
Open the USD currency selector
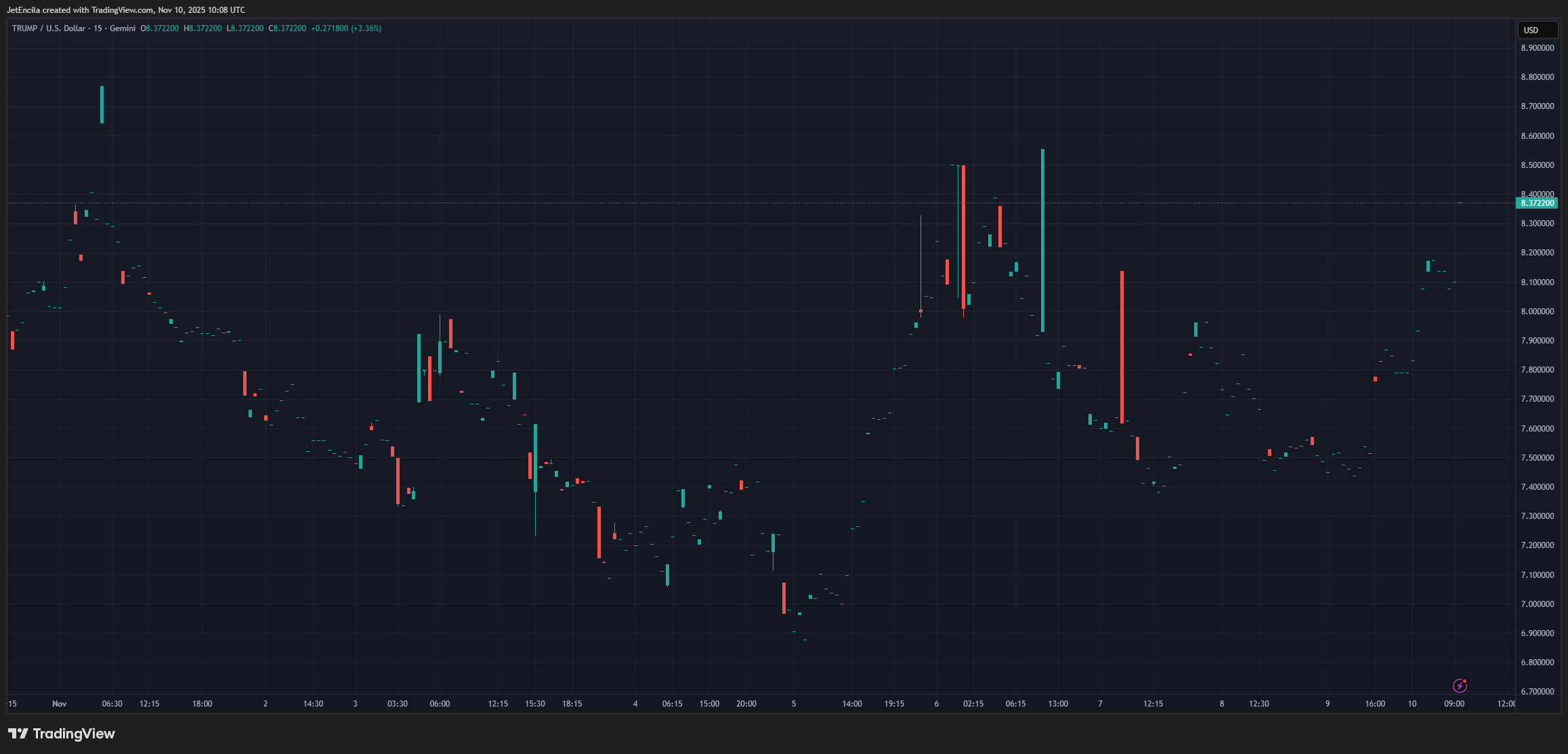(1538, 30)
